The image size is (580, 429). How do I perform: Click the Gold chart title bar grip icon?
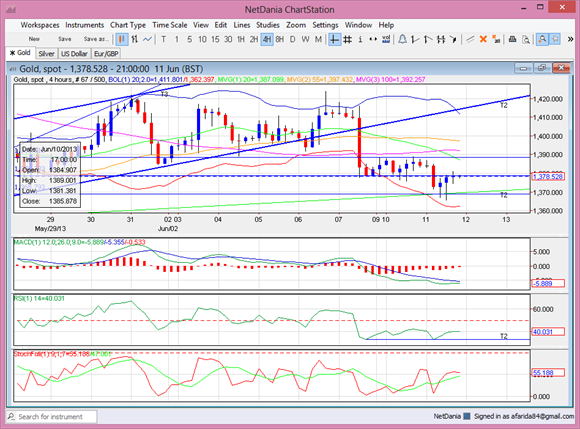pos(13,69)
